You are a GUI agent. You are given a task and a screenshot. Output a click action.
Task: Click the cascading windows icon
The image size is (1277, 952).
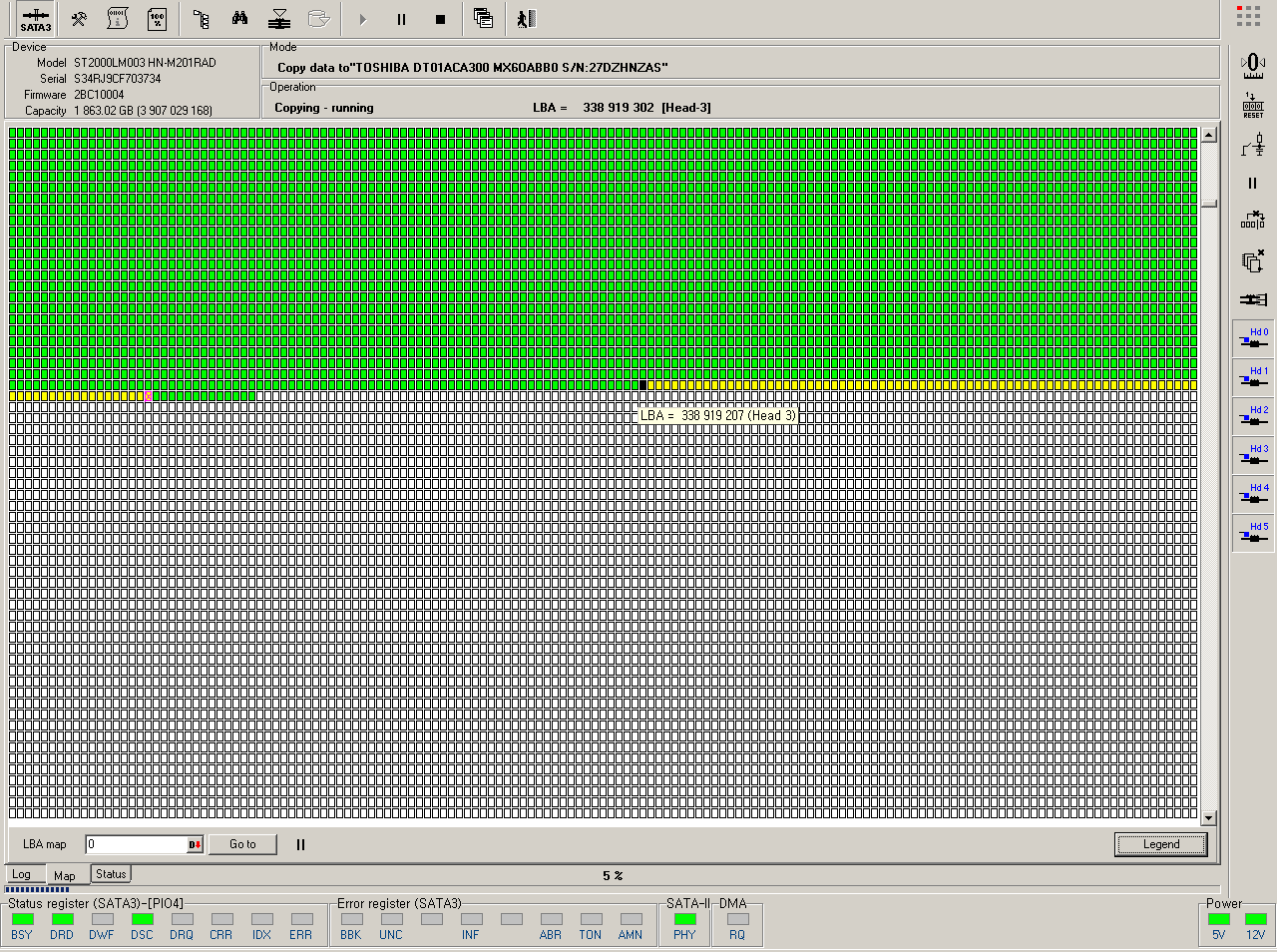[x=483, y=19]
